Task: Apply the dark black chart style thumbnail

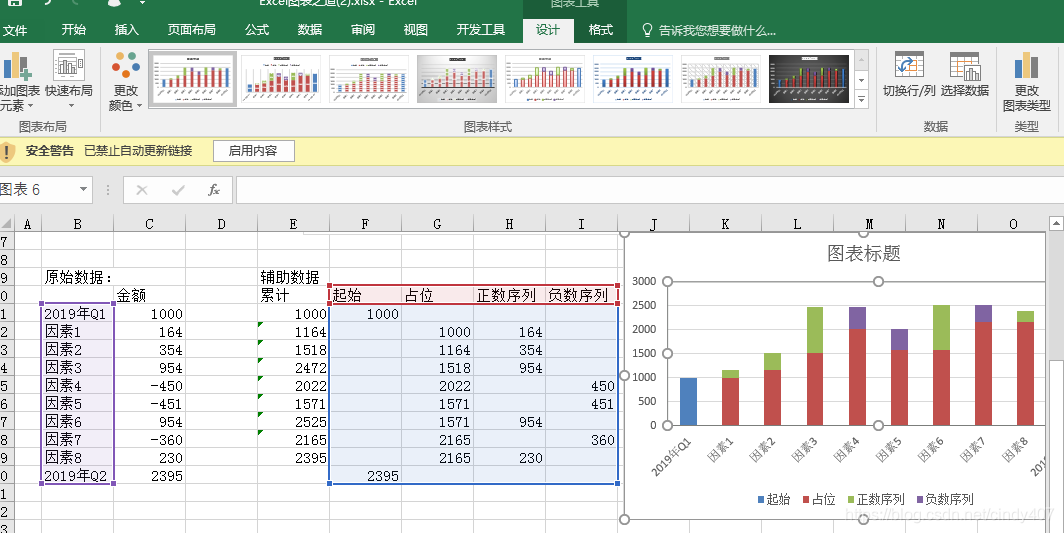Action: click(809, 79)
